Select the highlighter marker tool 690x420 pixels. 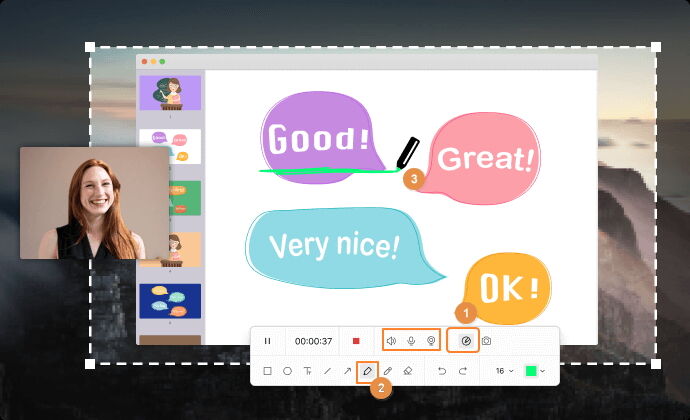[367, 371]
